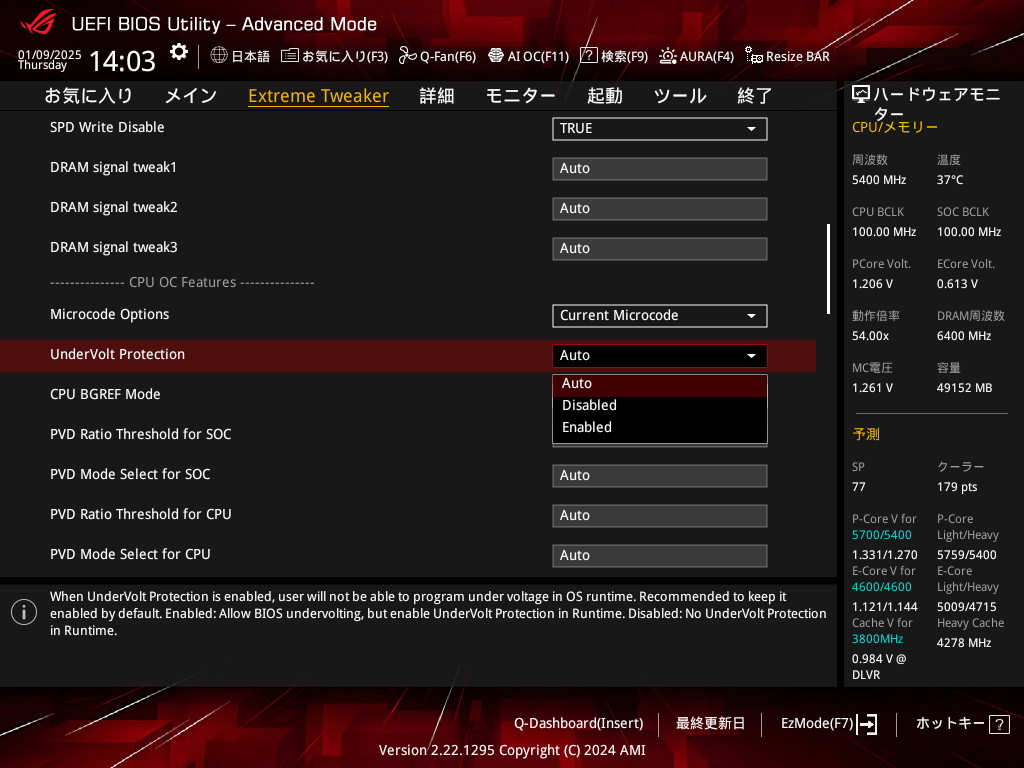This screenshot has width=1024, height=768.
Task: Open AURA lighting settings icon
Action: point(667,56)
